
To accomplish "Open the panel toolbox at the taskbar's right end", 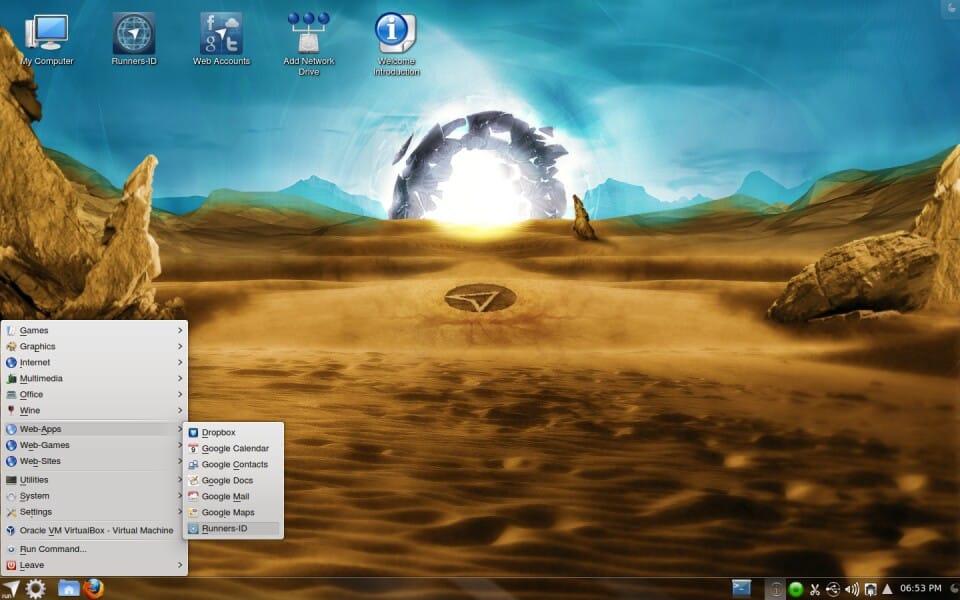I will pyautogui.click(x=954, y=589).
